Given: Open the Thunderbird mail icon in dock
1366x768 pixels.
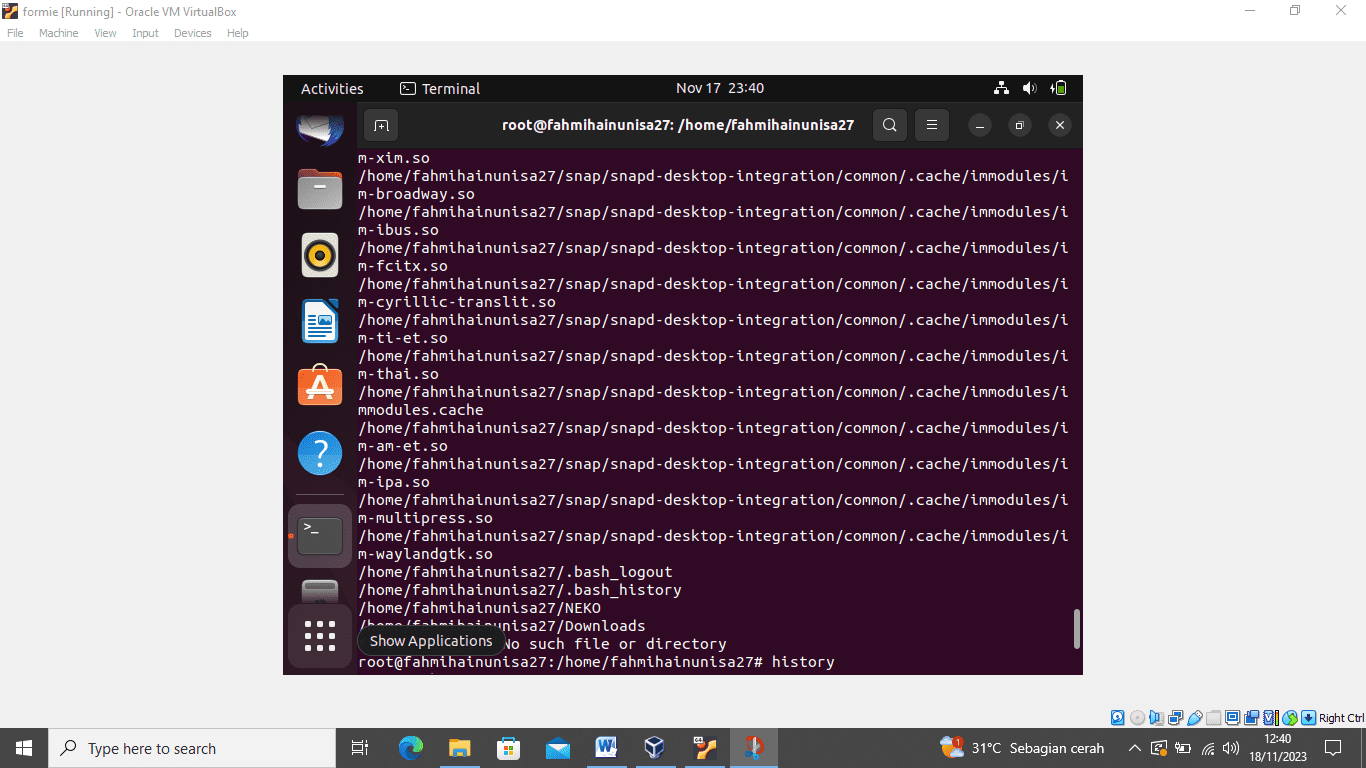Looking at the screenshot, I should [x=320, y=128].
